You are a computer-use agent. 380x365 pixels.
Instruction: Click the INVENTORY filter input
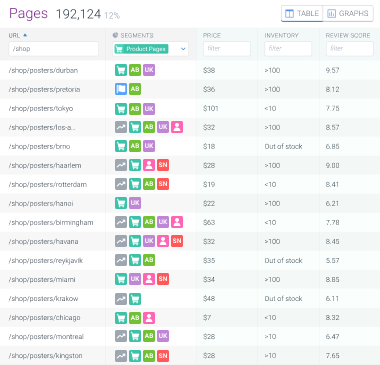click(x=288, y=49)
